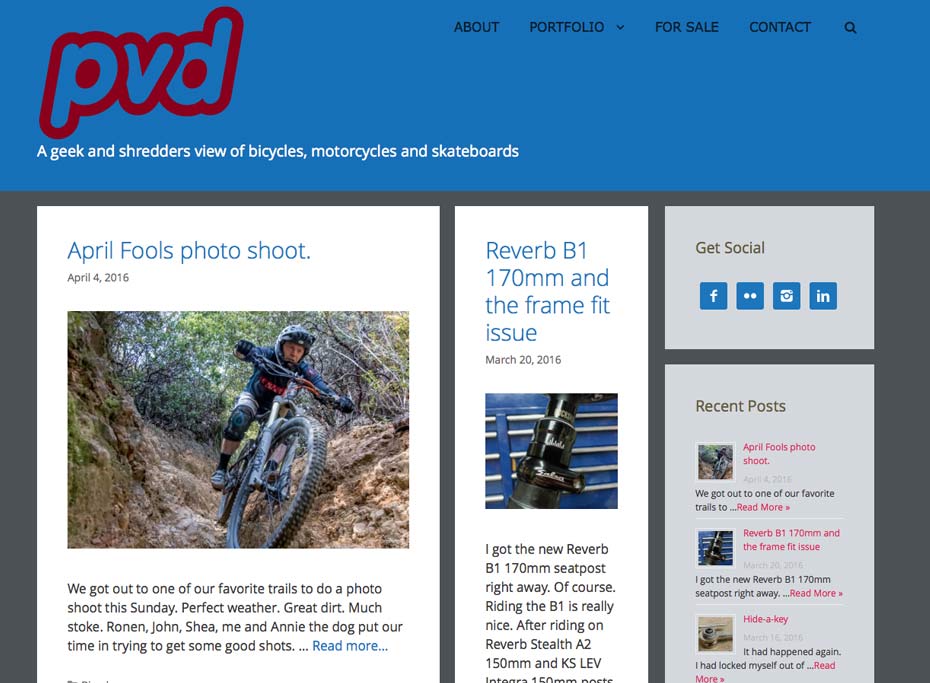This screenshot has width=930, height=683.
Task: Click Hide-a-key thumbnail in Recent Posts
Action: pyautogui.click(x=715, y=634)
